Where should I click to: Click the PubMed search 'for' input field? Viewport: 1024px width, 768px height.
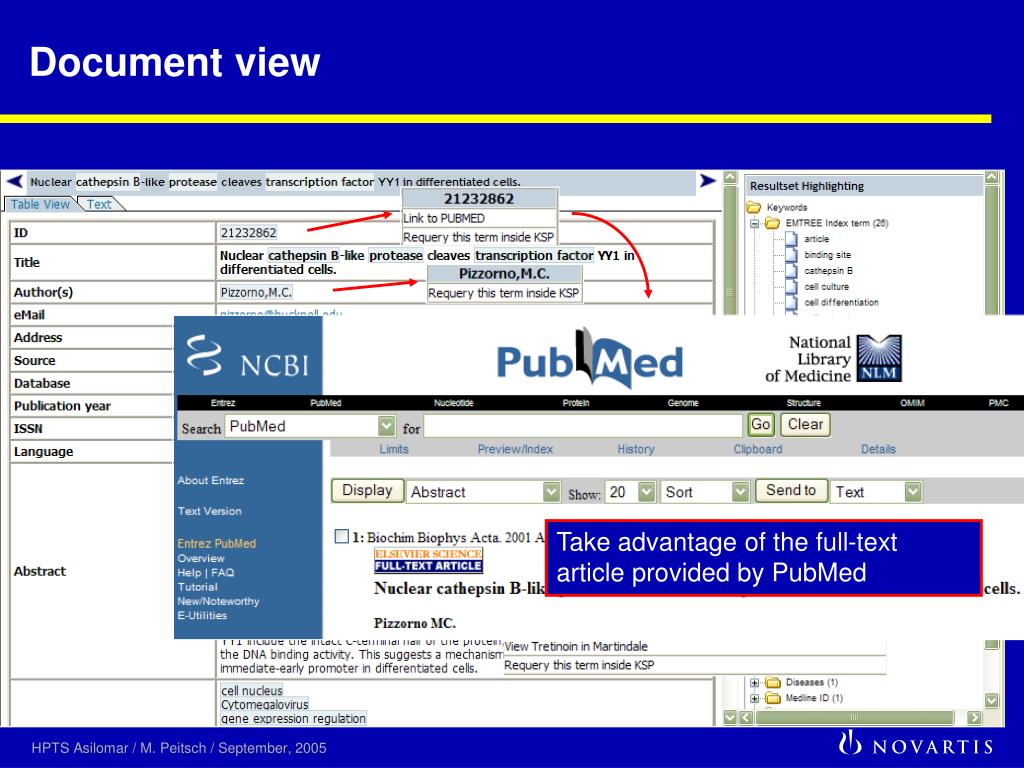(583, 426)
